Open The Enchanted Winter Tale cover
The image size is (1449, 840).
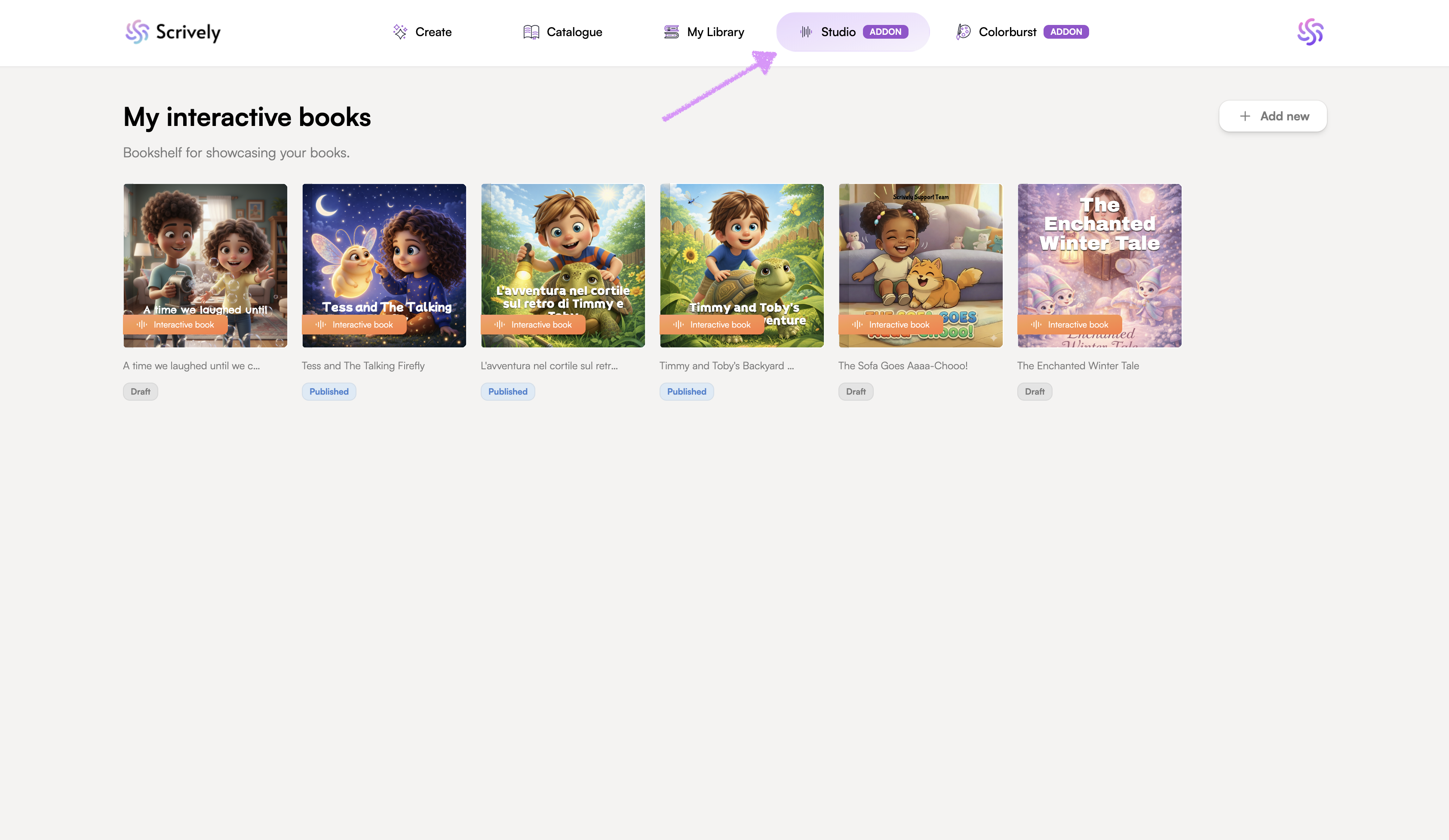[1099, 259]
